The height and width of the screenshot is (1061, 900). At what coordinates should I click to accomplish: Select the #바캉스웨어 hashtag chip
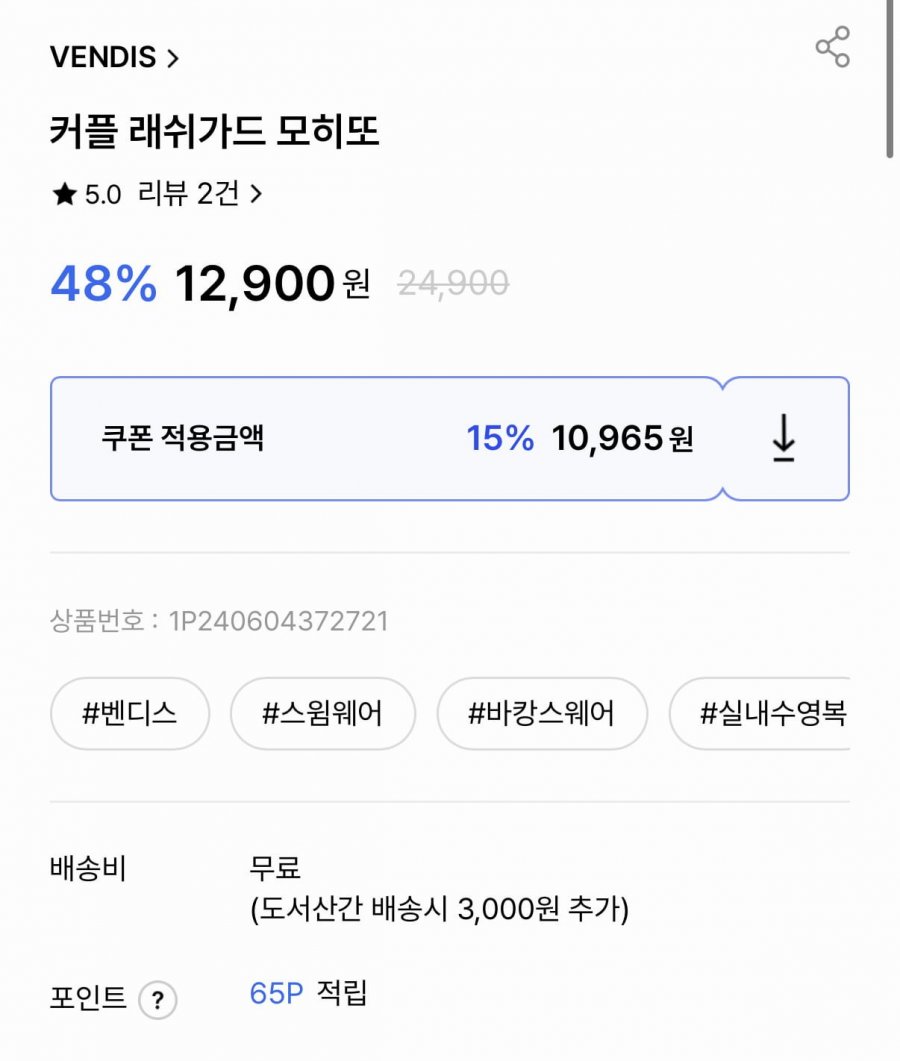click(542, 713)
